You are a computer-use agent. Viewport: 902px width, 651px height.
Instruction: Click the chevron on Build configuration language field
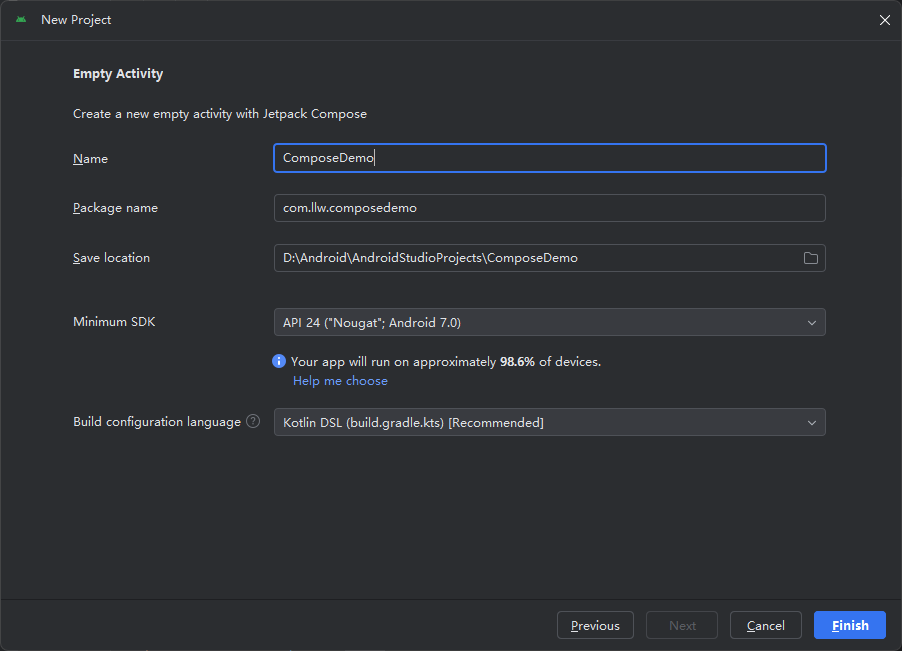coord(812,422)
